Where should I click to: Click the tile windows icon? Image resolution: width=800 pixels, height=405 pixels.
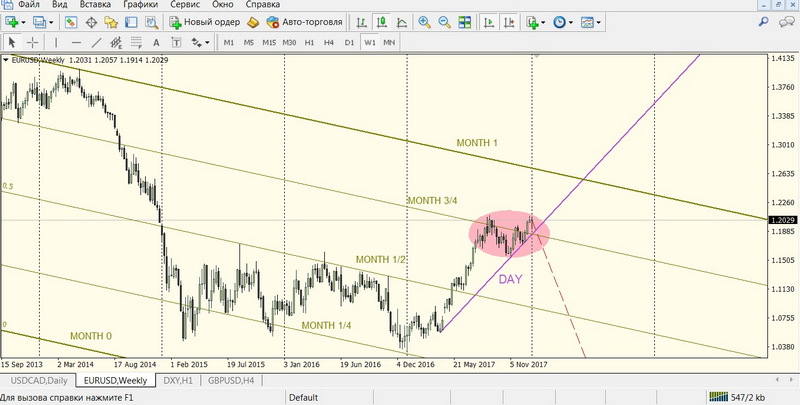pyautogui.click(x=465, y=22)
